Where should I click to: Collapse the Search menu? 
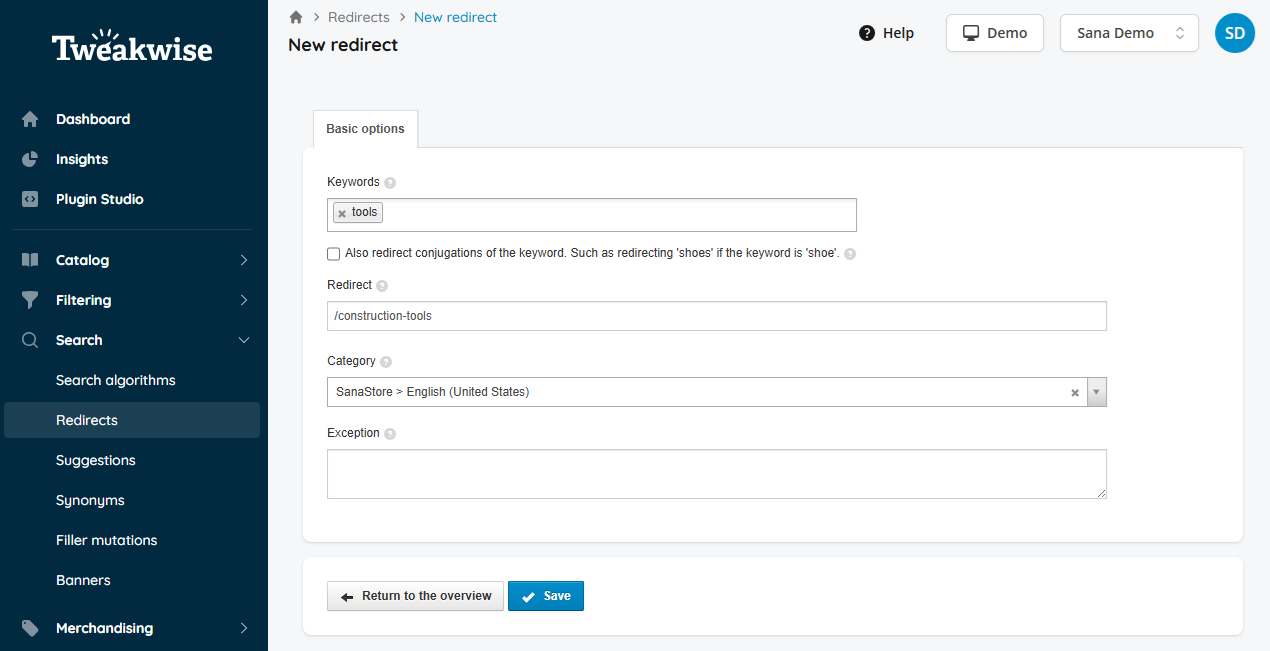[x=244, y=340]
